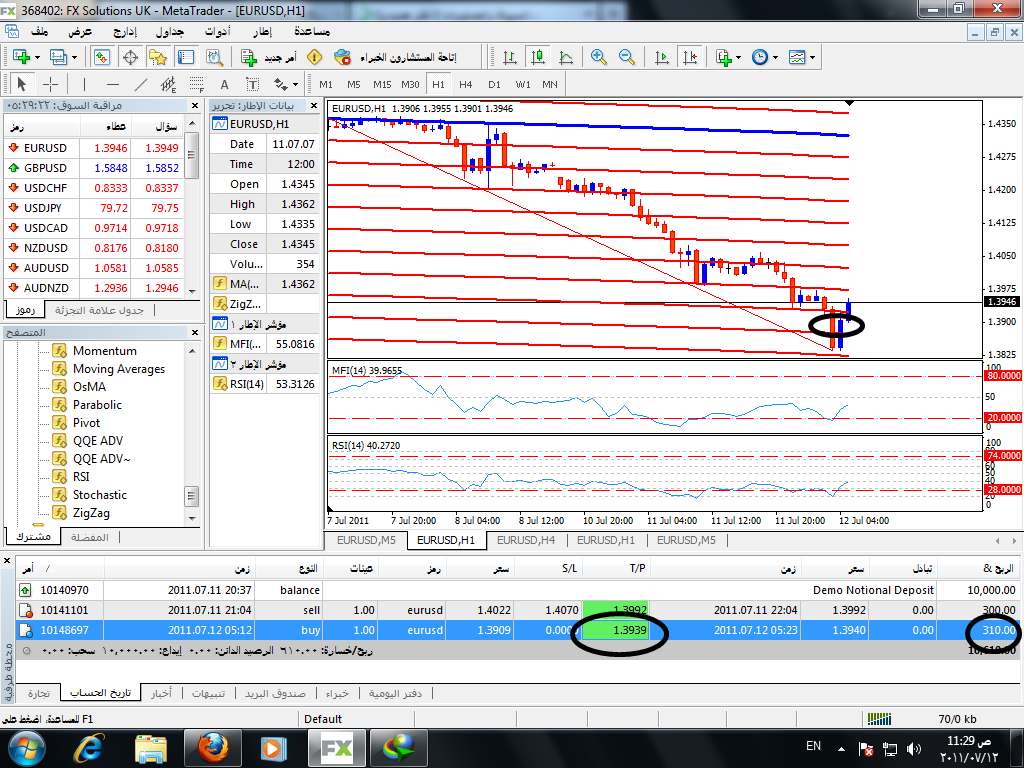Close the Navigator panel
The height and width of the screenshot is (768, 1024).
point(195,332)
